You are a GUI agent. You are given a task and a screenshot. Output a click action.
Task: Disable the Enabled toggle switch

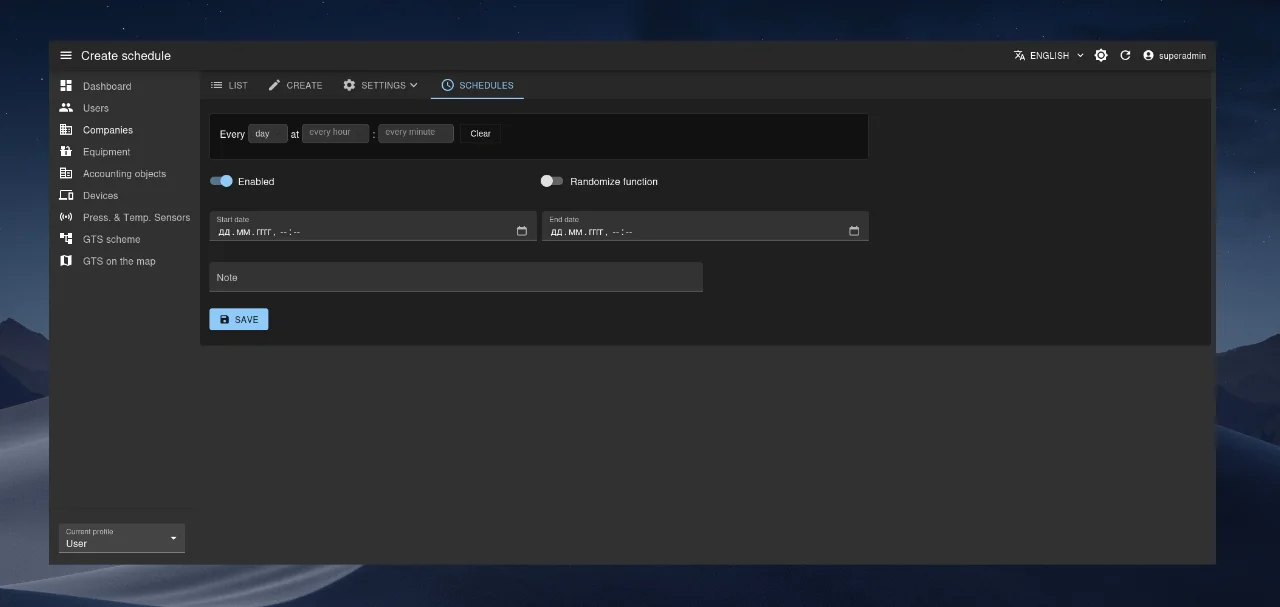221,181
